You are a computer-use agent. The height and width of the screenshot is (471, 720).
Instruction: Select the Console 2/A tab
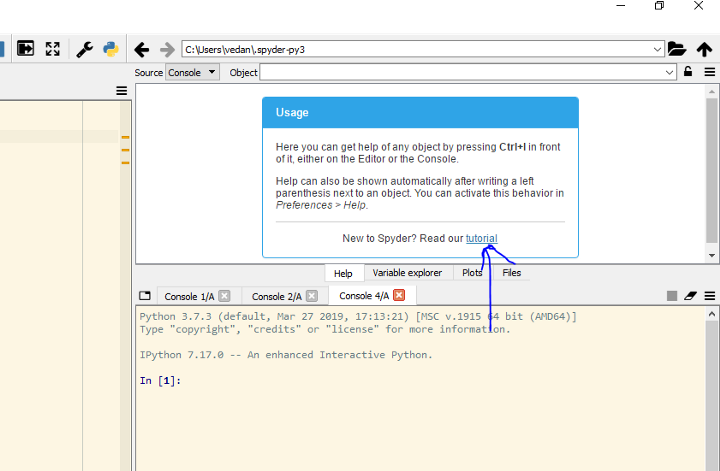click(x=276, y=296)
